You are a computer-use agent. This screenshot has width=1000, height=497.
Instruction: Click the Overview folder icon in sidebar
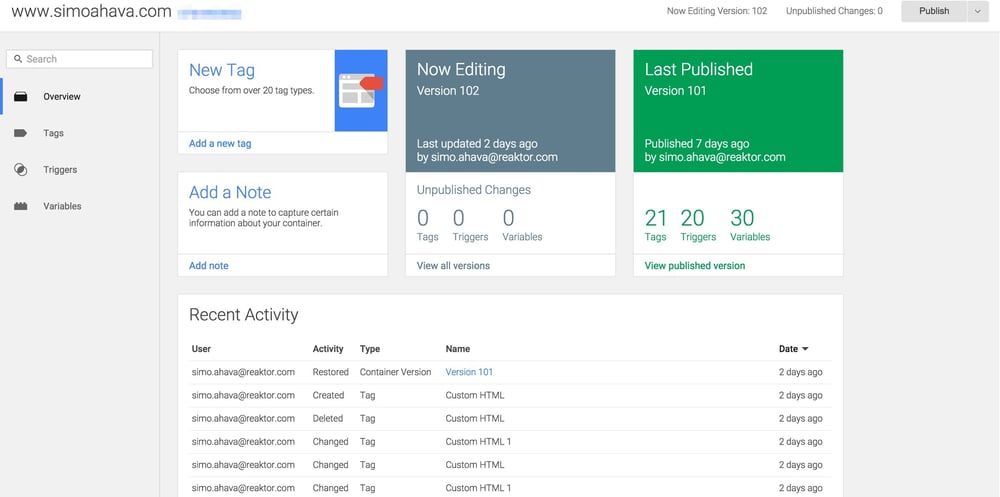pyautogui.click(x=20, y=97)
